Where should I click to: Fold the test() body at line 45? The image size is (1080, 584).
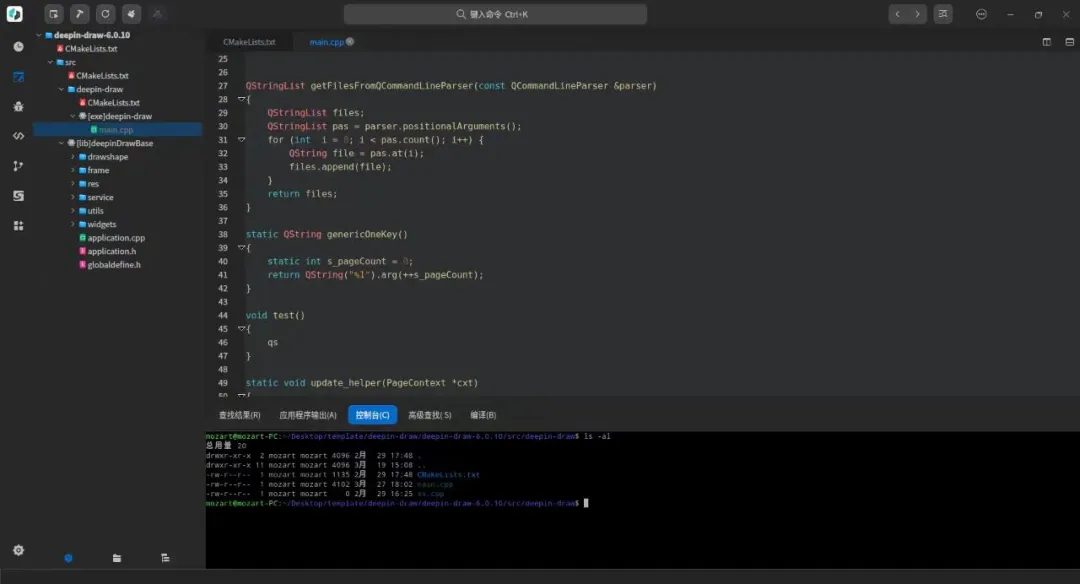(242, 328)
